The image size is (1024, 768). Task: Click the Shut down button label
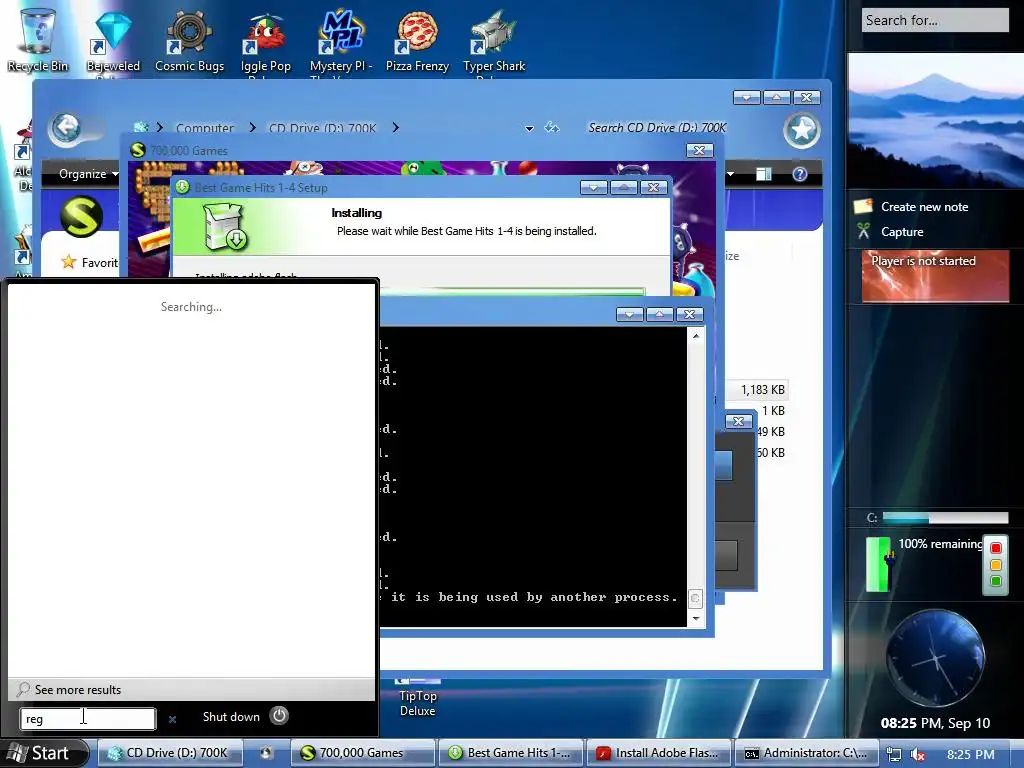tap(231, 716)
